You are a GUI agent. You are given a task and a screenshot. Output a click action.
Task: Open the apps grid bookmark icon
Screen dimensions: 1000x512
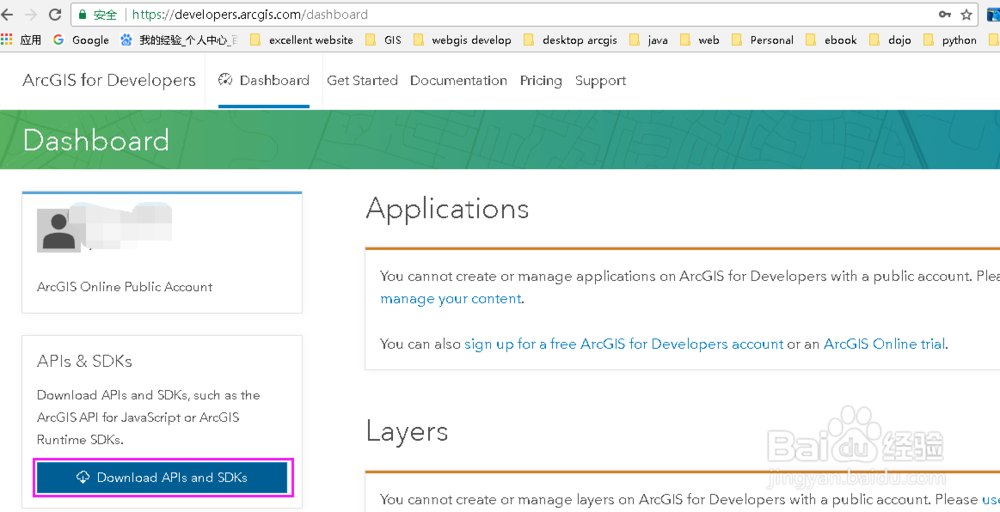point(7,40)
